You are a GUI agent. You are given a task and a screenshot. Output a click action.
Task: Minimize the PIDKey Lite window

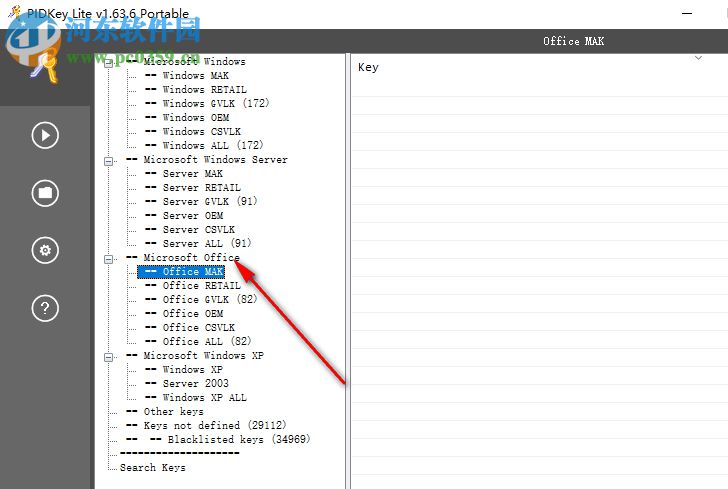[687, 13]
